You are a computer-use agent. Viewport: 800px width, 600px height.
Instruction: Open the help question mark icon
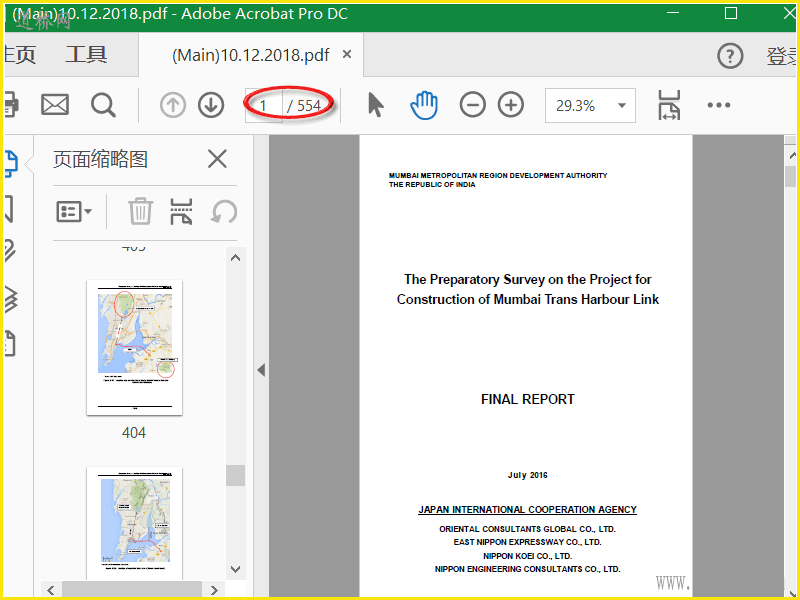coord(730,56)
